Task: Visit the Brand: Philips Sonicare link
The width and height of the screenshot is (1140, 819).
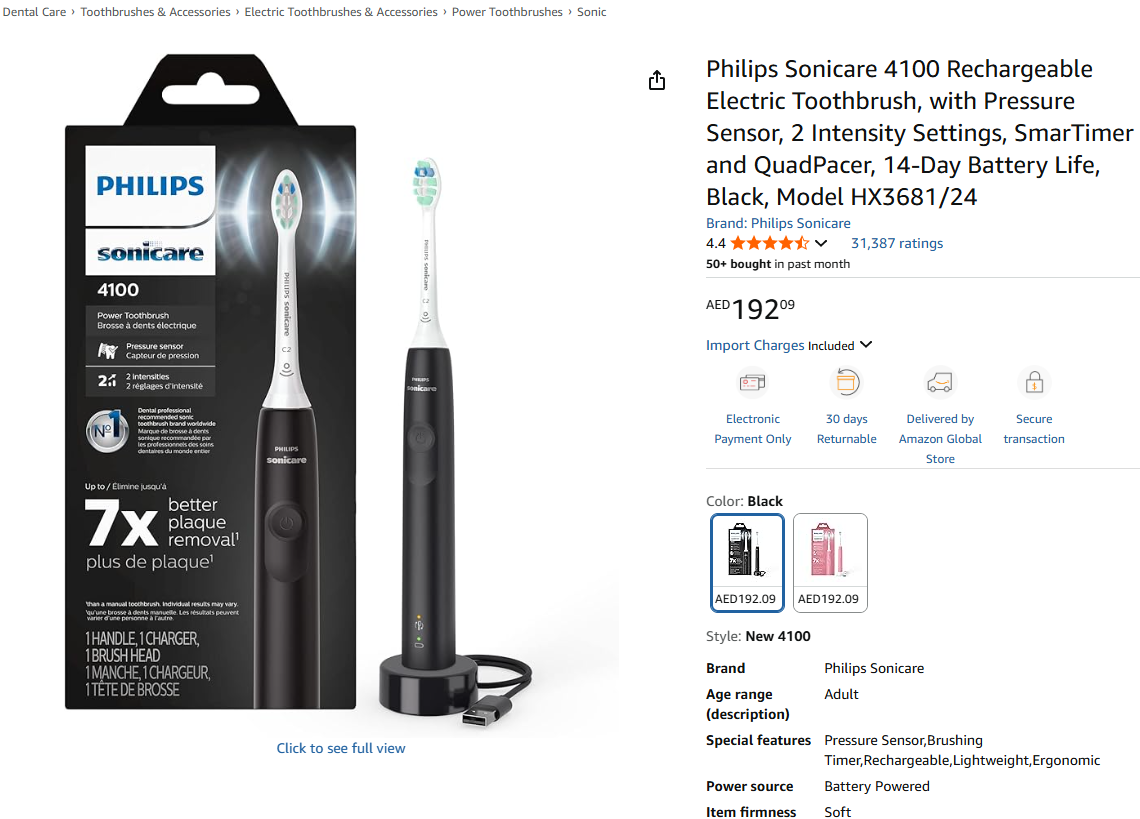Action: [x=778, y=223]
